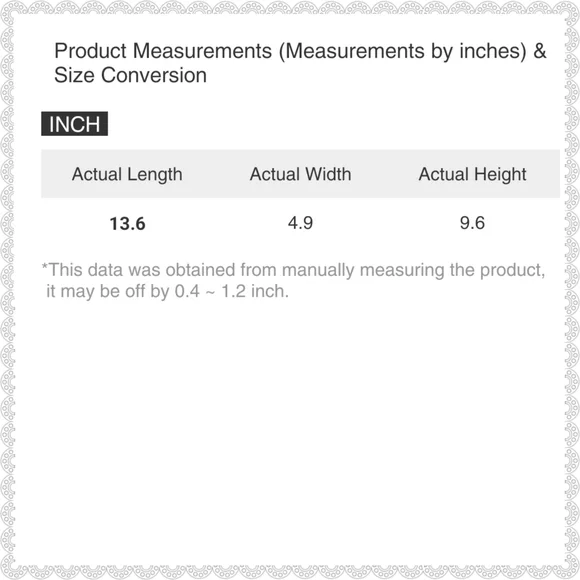Click the ornamental bottom-left border corner
Image resolution: width=580 pixels, height=580 pixels.
click(x=8, y=572)
